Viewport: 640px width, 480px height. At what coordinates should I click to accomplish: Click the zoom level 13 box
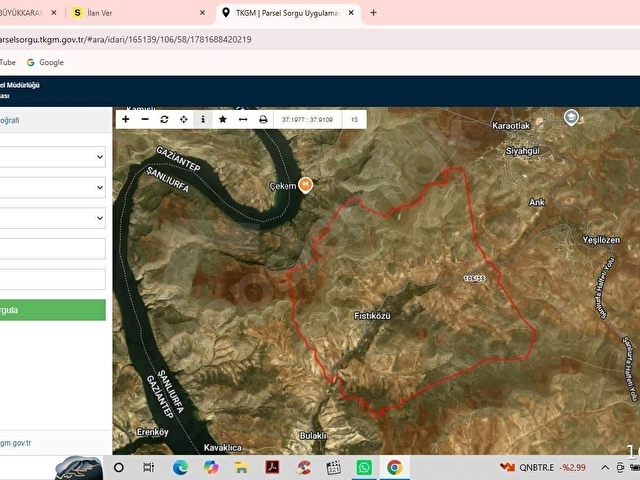tap(354, 120)
